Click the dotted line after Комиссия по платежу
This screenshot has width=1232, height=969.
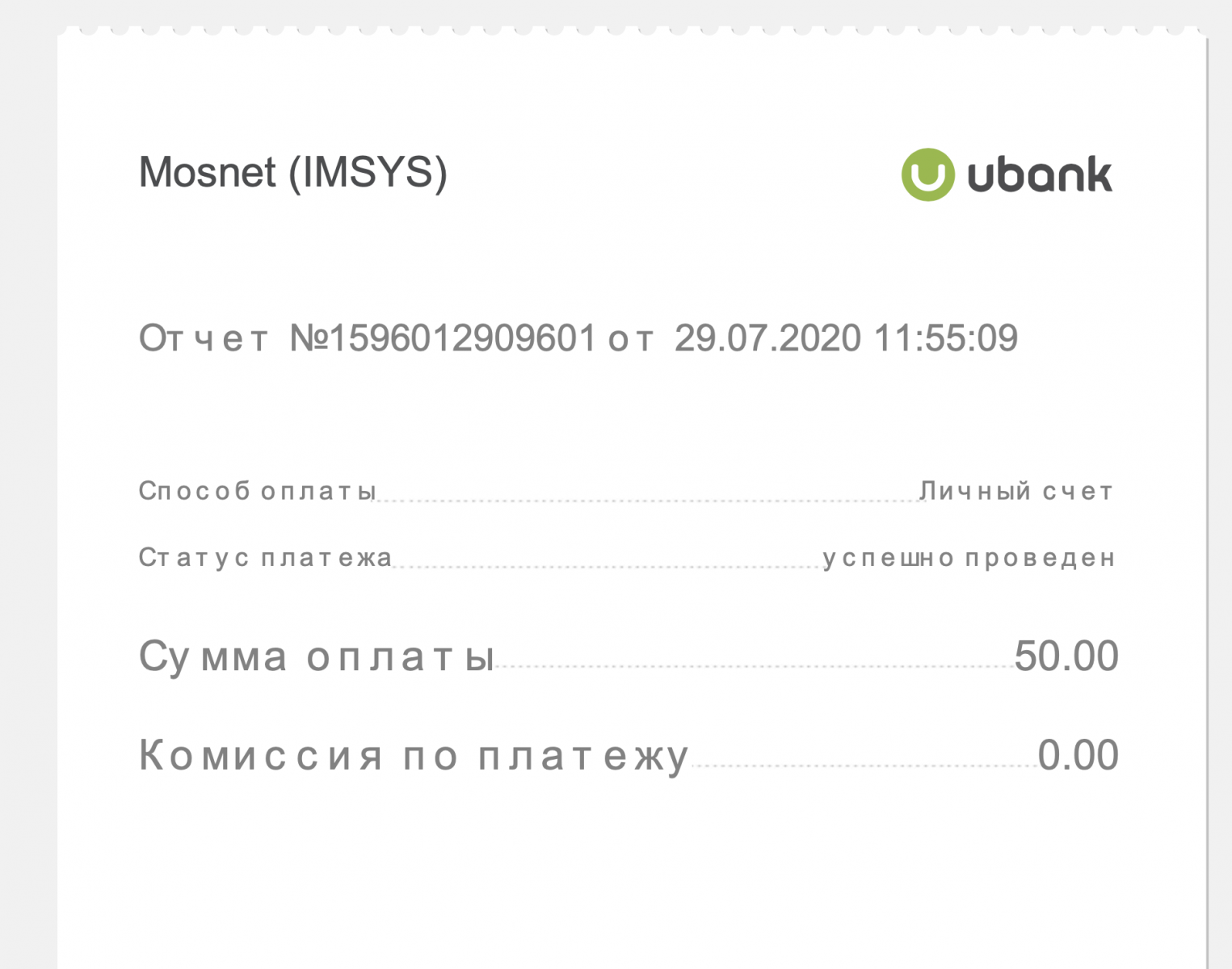(x=864, y=766)
